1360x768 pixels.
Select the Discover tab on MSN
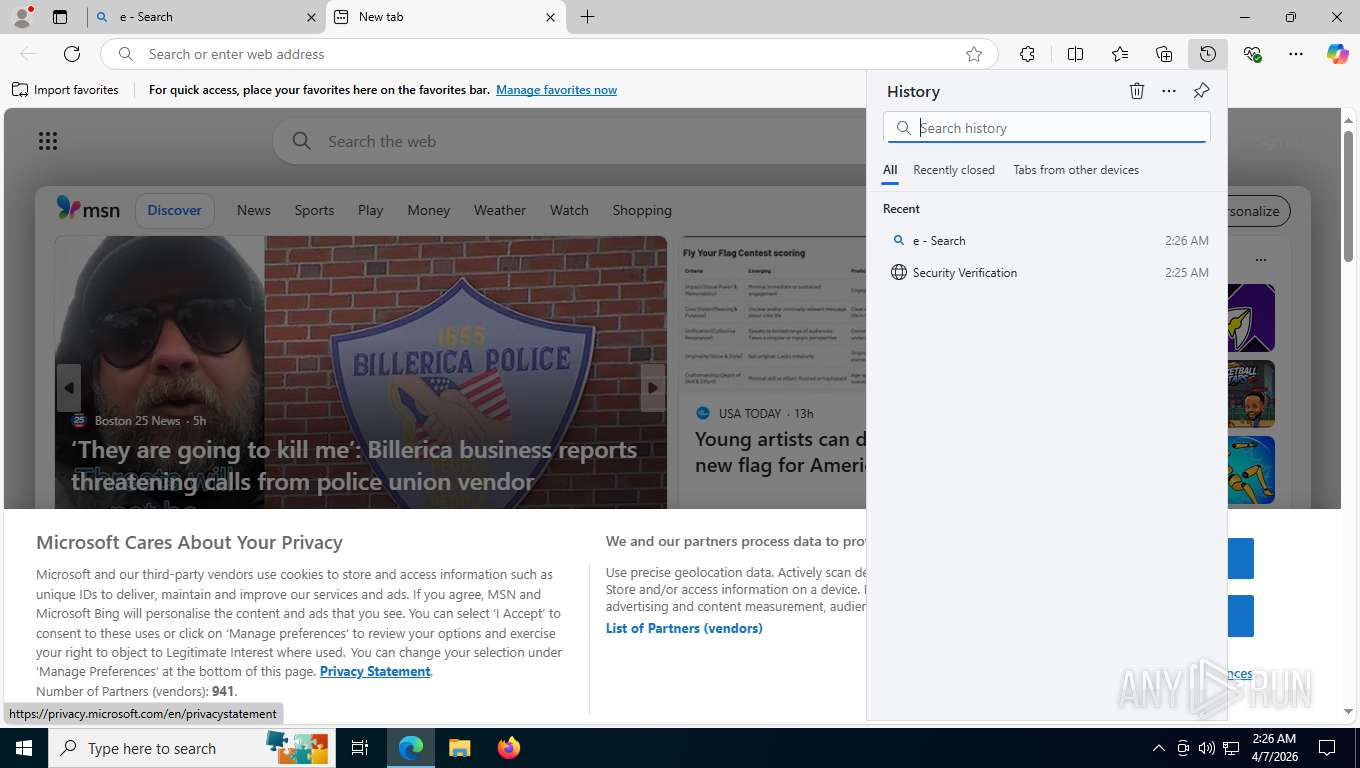click(175, 210)
